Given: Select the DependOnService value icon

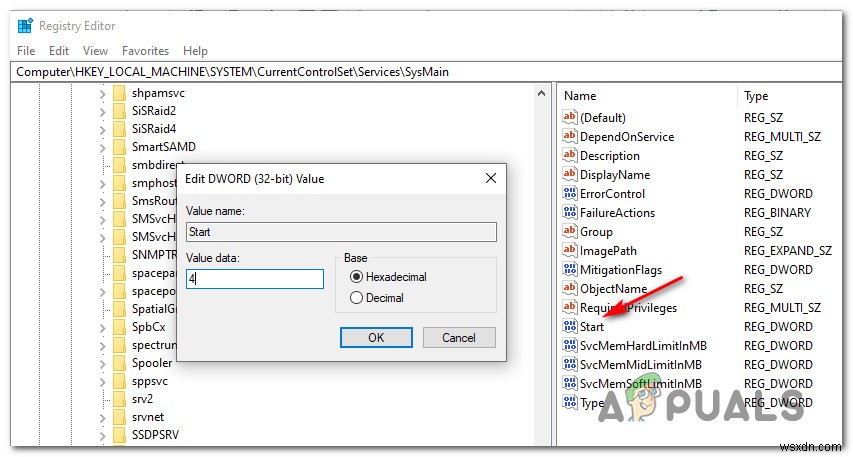Looking at the screenshot, I should (570, 136).
